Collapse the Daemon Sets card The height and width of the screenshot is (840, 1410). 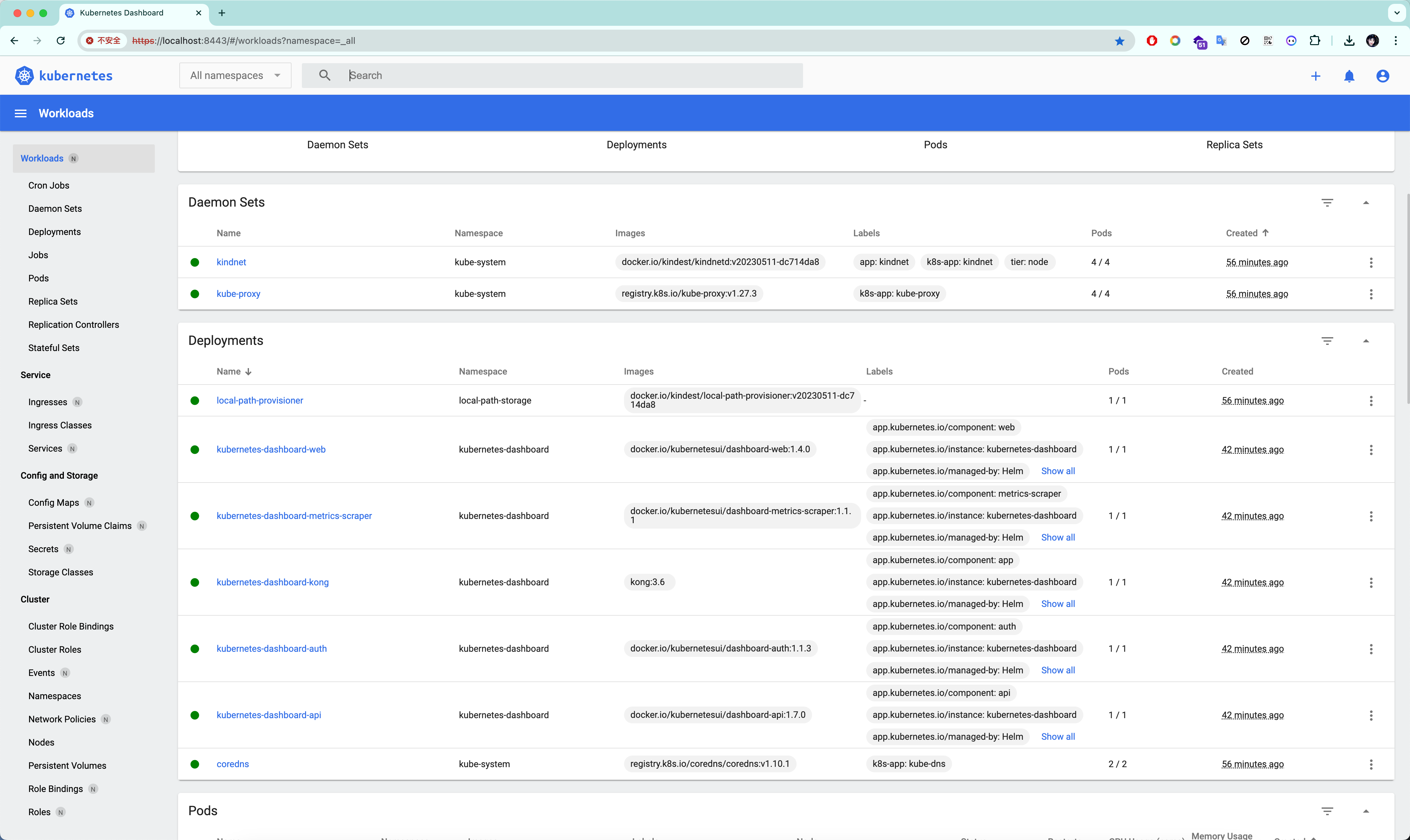click(1366, 203)
